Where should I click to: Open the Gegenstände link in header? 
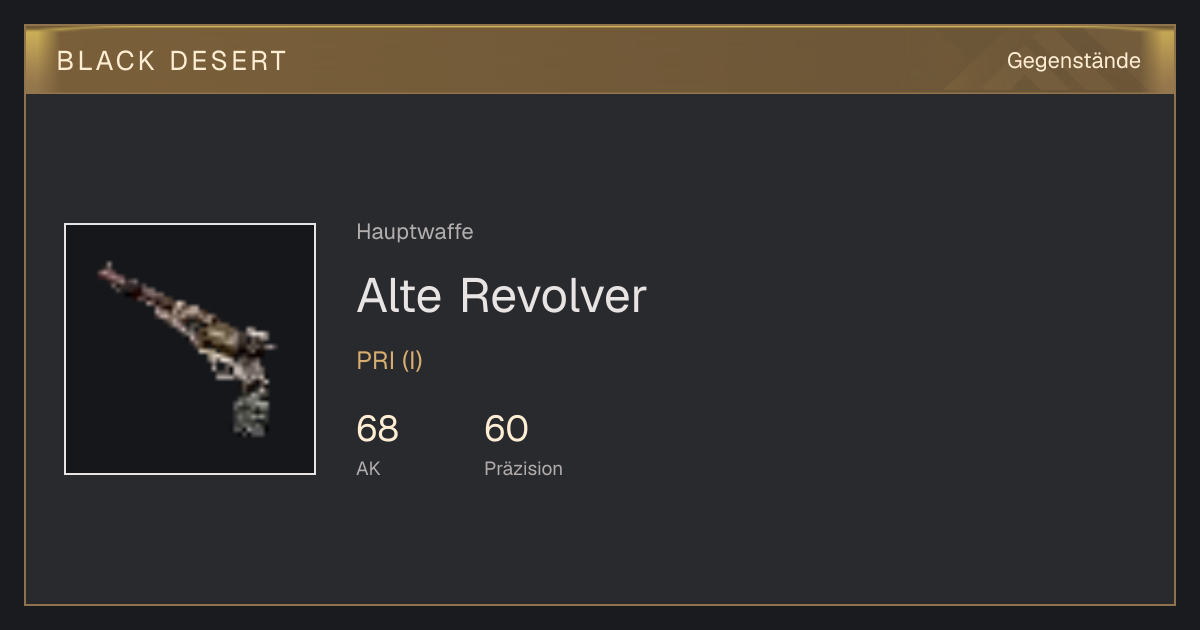[x=1073, y=61]
